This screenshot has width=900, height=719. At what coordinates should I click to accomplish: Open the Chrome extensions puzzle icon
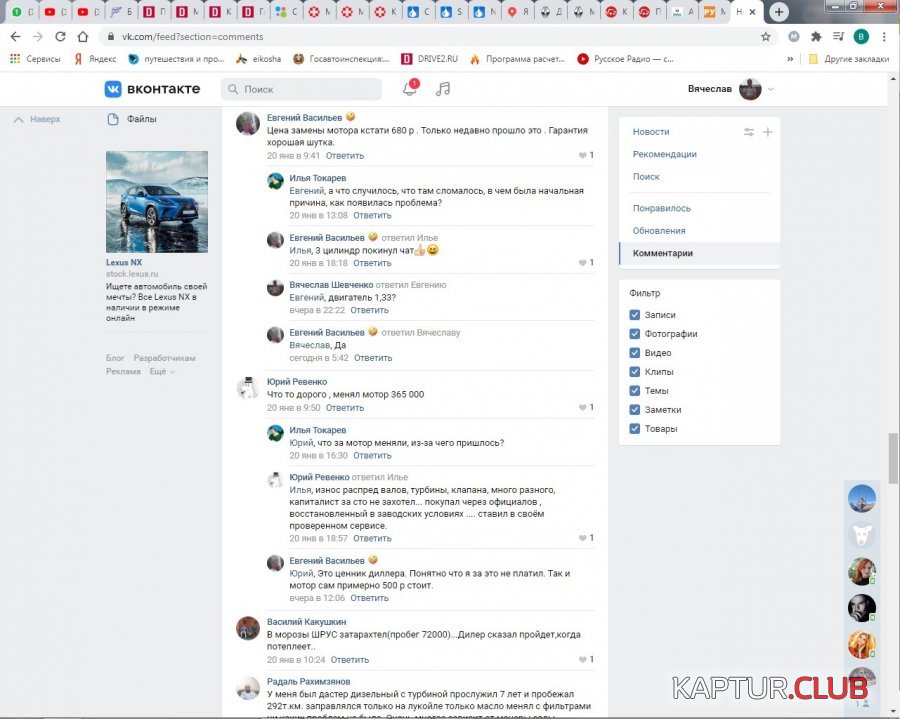[x=816, y=36]
